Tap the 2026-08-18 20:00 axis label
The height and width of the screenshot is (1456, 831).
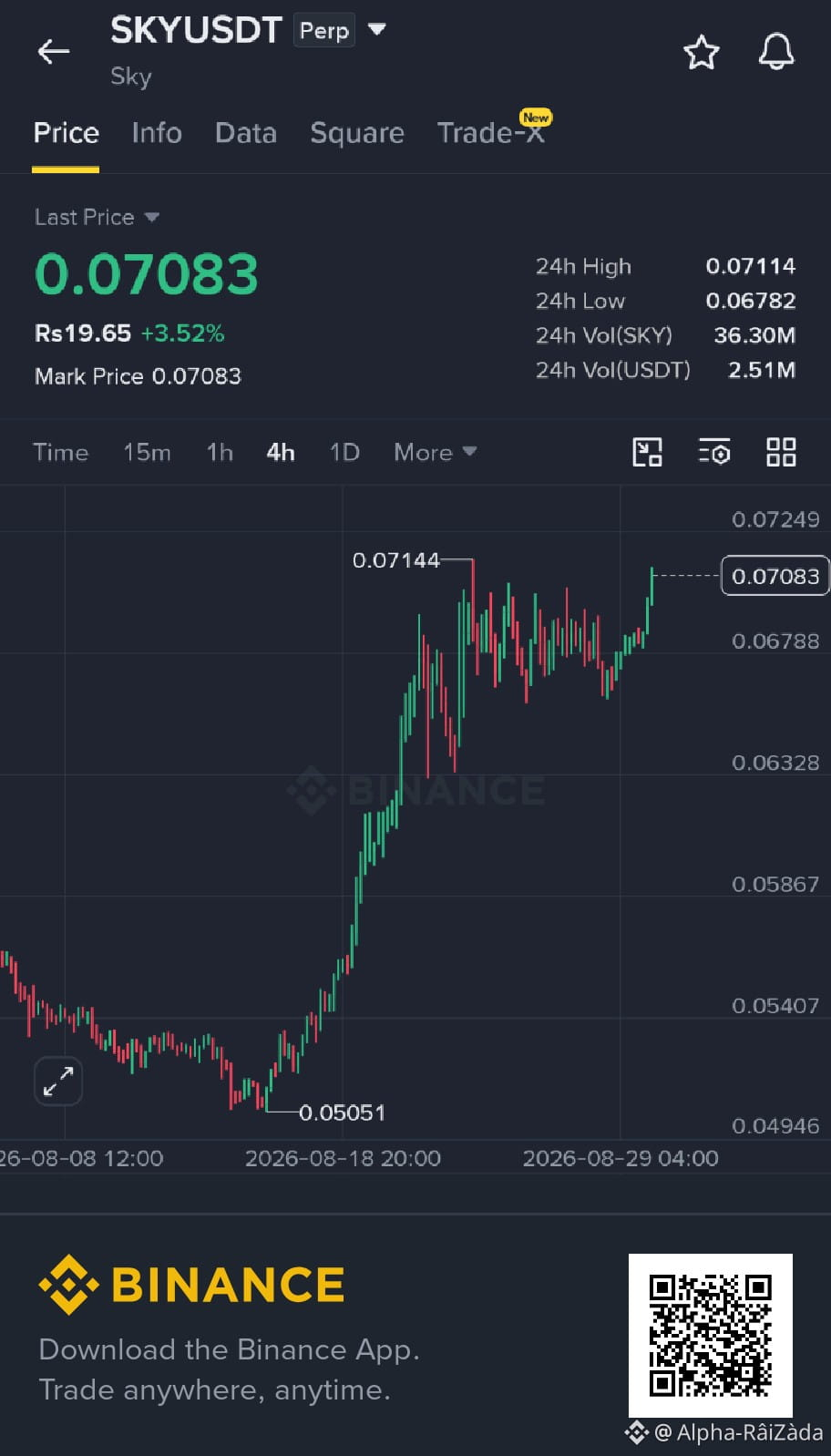tap(343, 1158)
